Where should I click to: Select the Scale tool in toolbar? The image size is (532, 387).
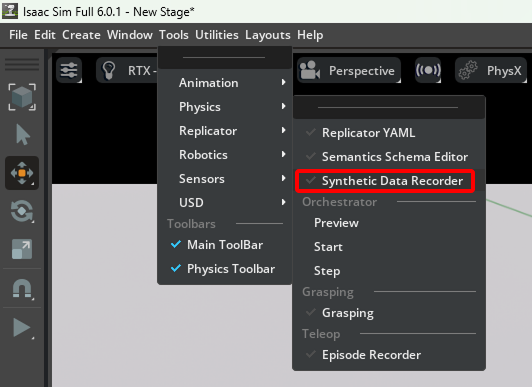(x=22, y=249)
